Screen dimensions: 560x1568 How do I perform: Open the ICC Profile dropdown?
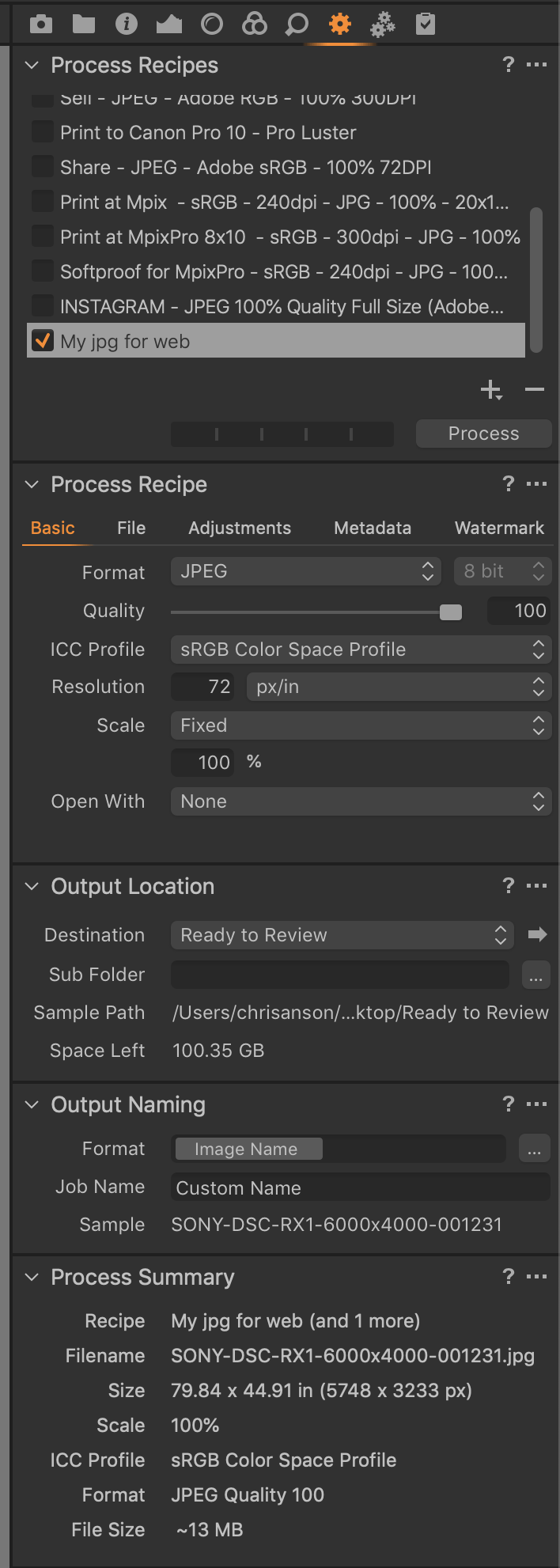pos(361,650)
